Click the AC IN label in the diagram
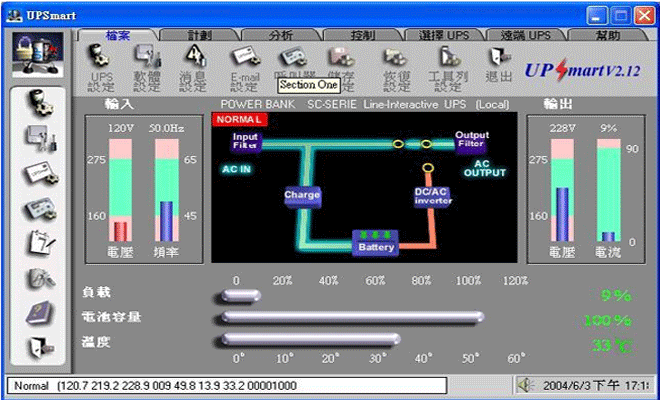 coord(236,169)
